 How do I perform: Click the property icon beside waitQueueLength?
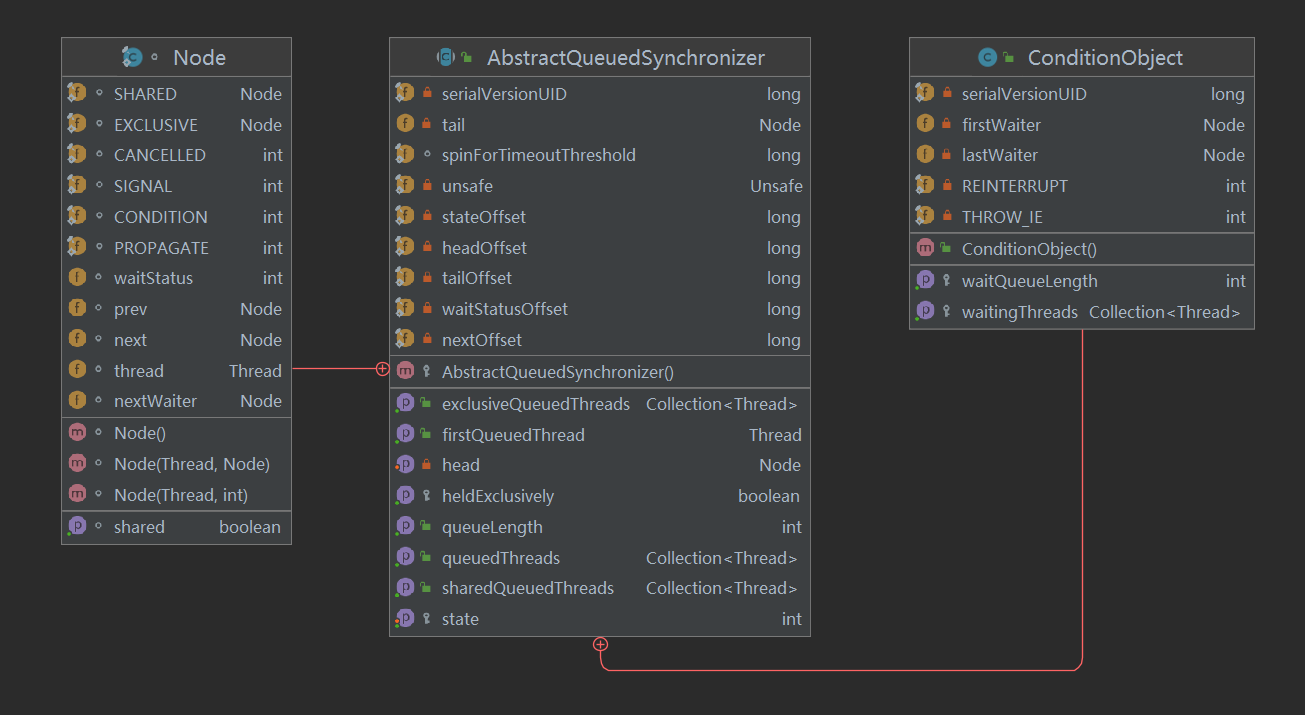click(x=925, y=281)
